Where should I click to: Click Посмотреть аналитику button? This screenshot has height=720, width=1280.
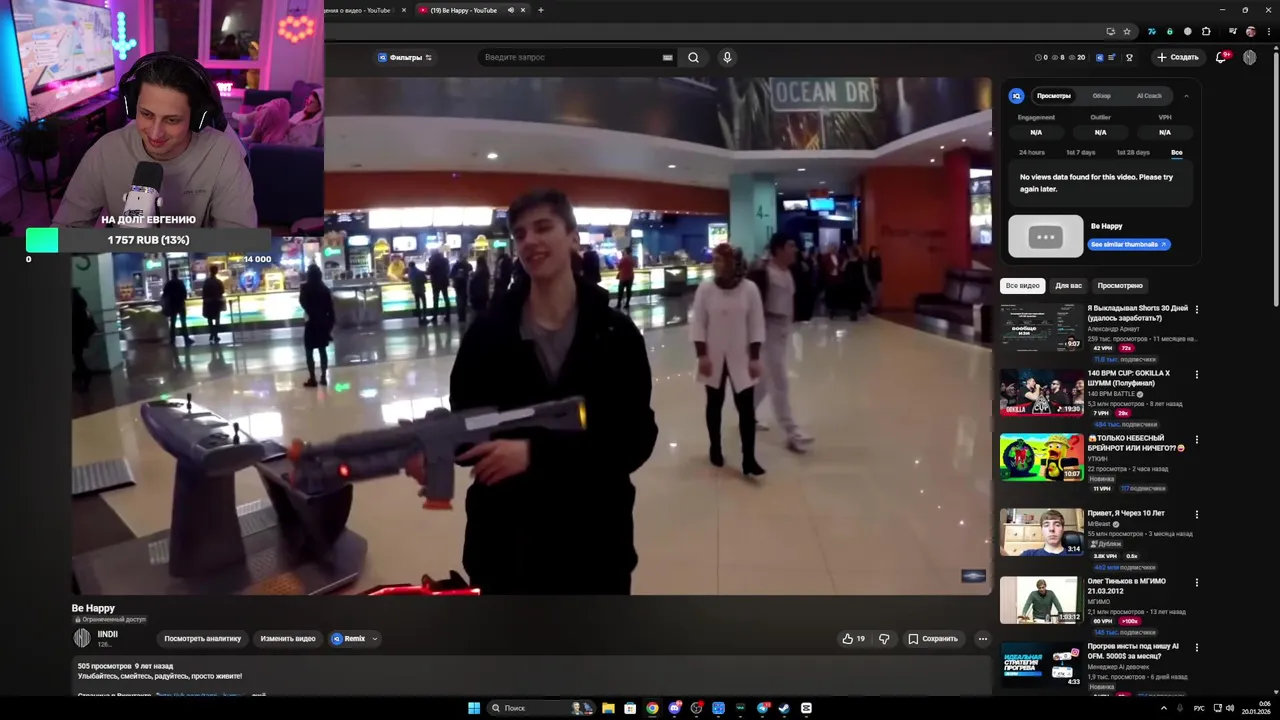(203, 639)
